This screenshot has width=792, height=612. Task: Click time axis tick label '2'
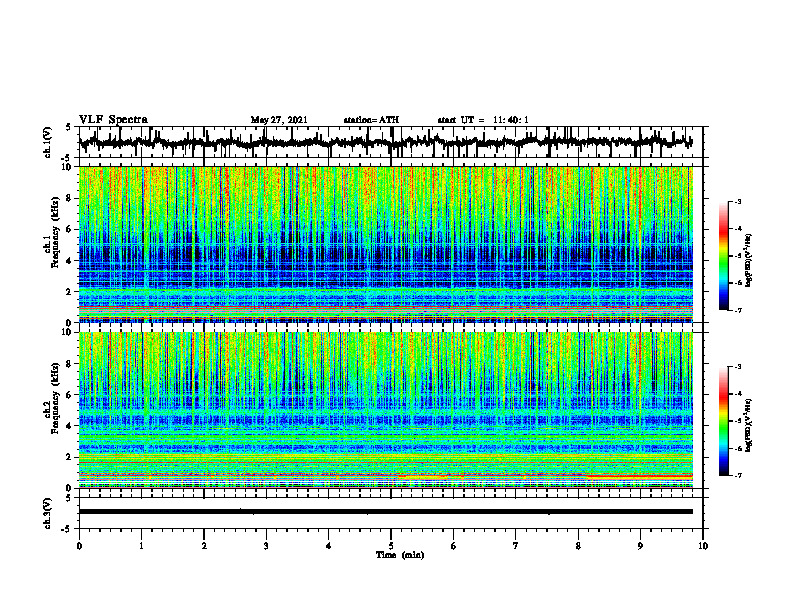tap(204, 546)
